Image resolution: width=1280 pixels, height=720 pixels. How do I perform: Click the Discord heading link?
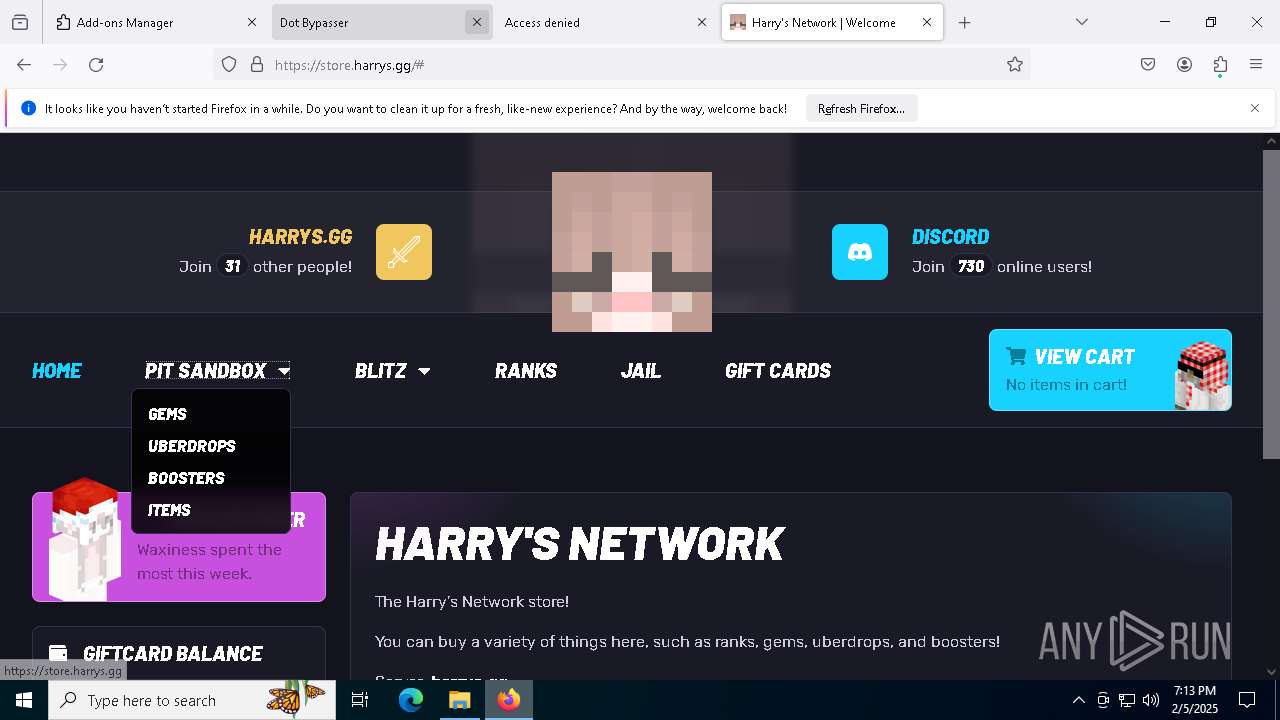(950, 237)
